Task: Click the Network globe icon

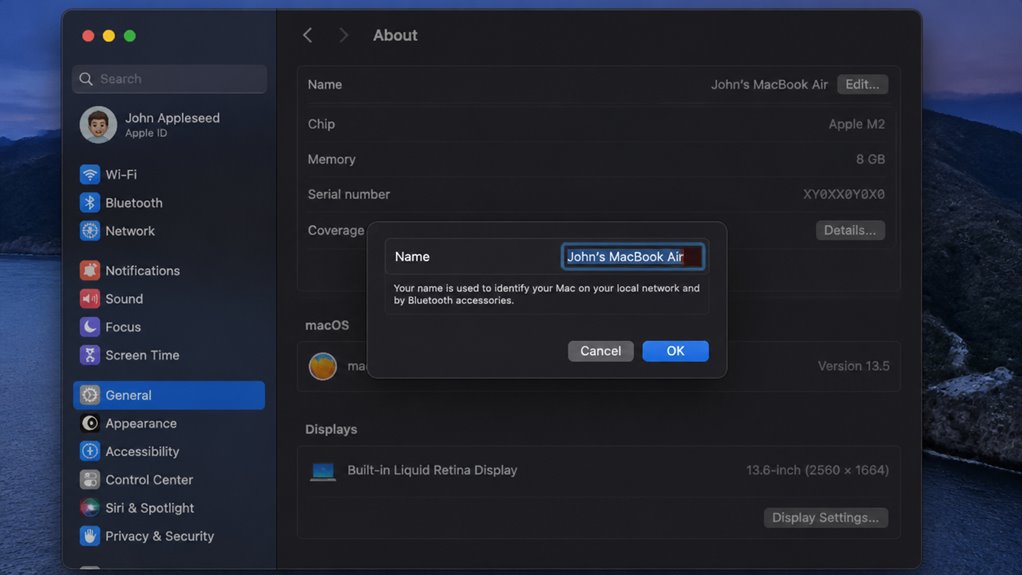Action: click(x=90, y=231)
